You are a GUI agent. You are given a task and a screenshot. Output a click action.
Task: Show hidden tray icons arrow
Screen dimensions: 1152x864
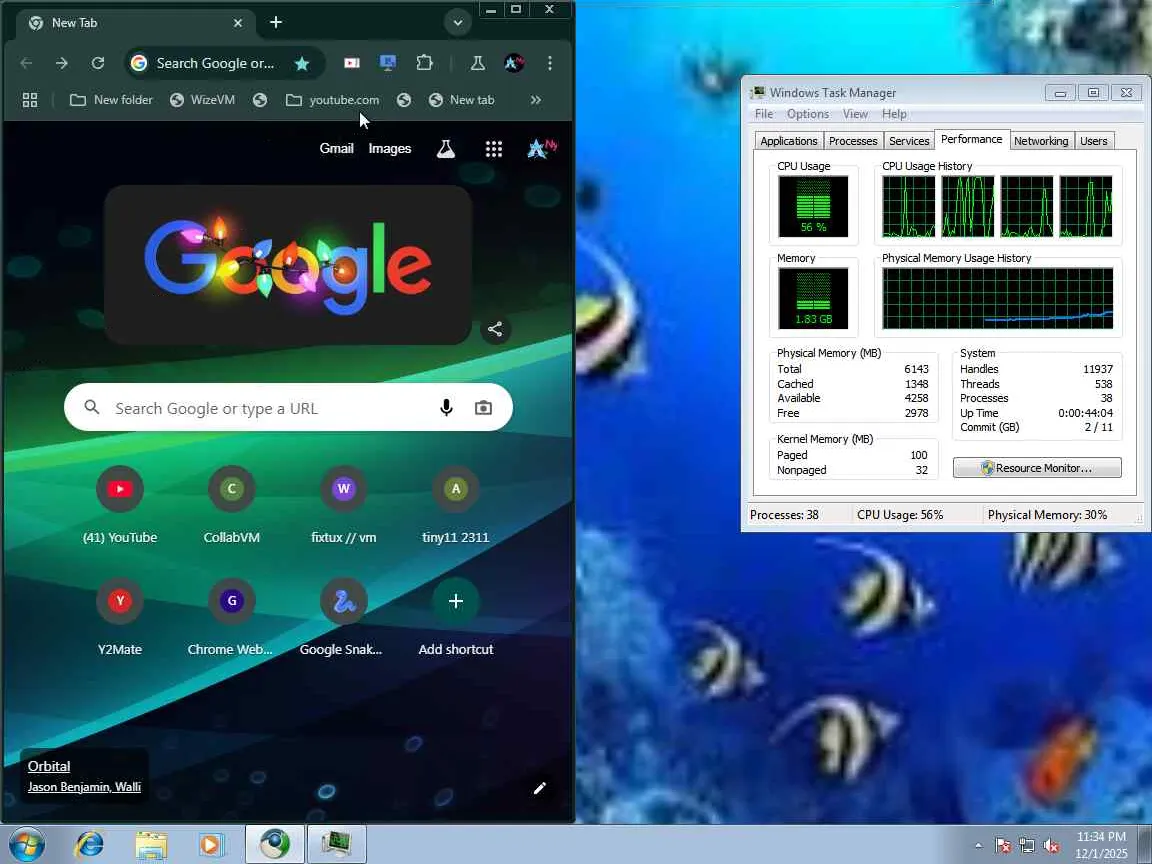978,846
